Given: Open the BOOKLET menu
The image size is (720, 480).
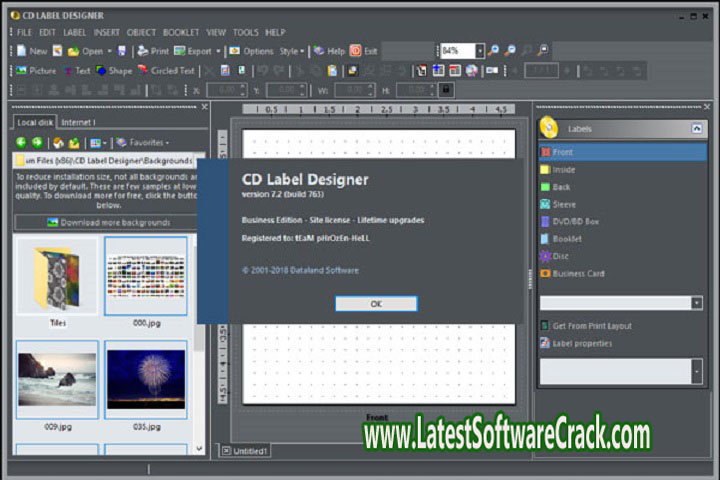Looking at the screenshot, I should click(181, 32).
